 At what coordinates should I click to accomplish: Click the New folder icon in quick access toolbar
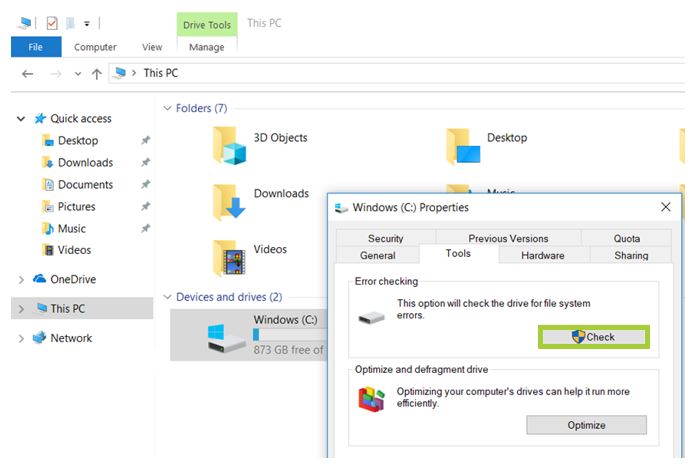70,23
